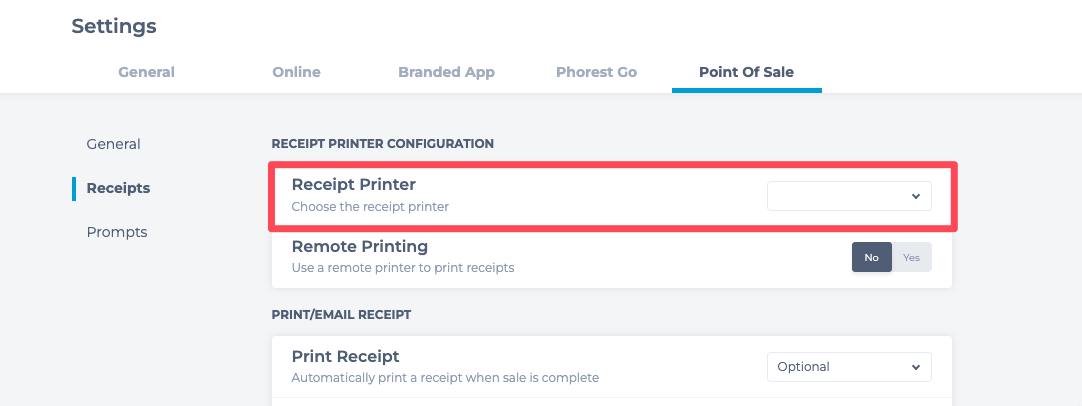Set Remote Printing to Yes
Viewport: 1082px width, 406px height.
(912, 258)
